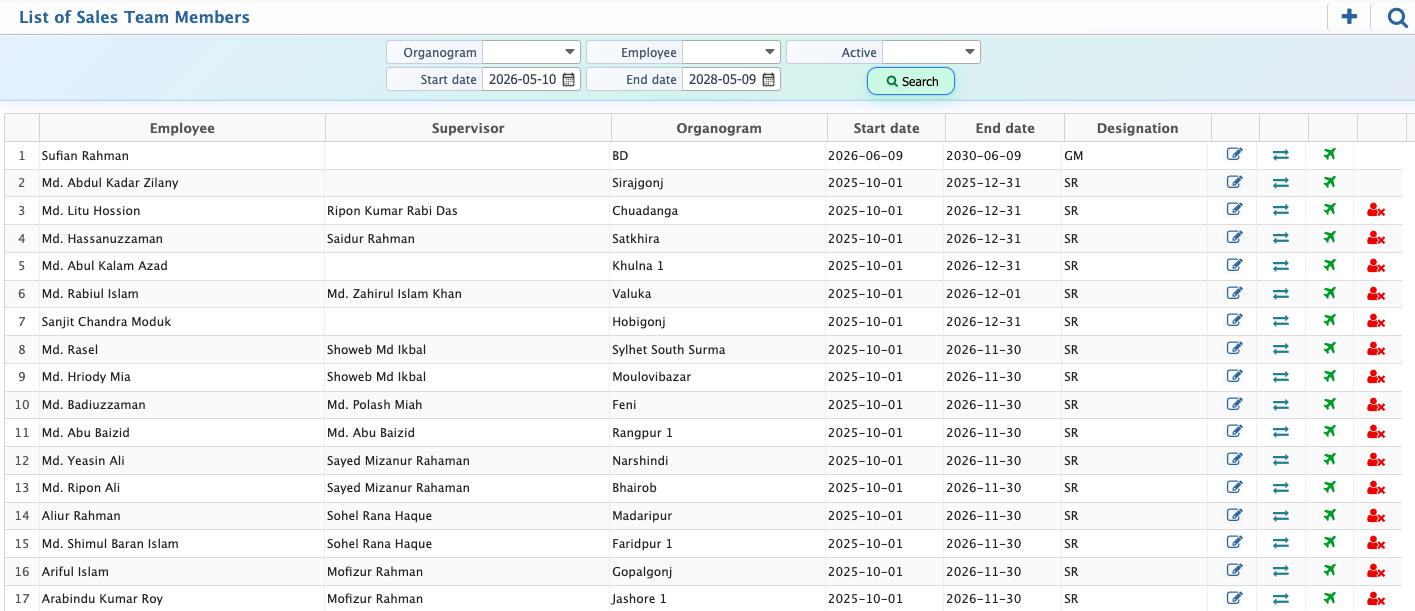Open the Start date calendar picker icon

coord(568,79)
